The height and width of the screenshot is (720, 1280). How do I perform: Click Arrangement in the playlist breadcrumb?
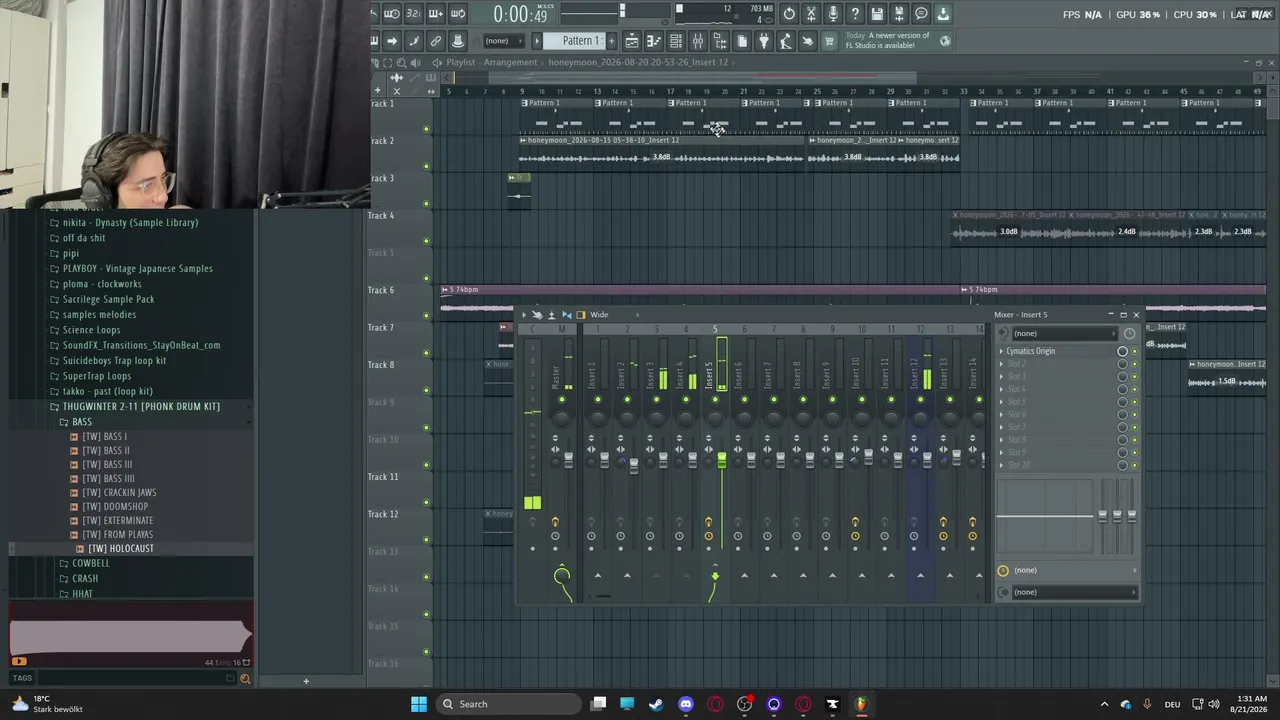(x=510, y=62)
